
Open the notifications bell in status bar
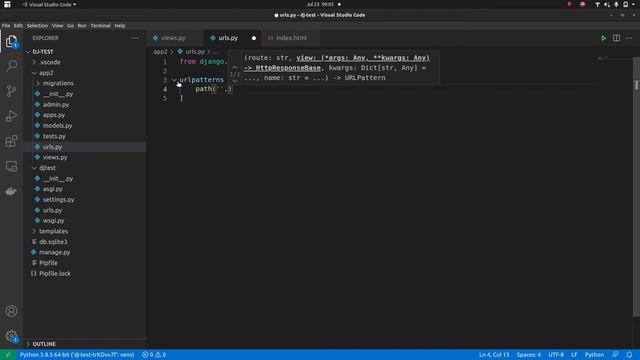tap(629, 355)
